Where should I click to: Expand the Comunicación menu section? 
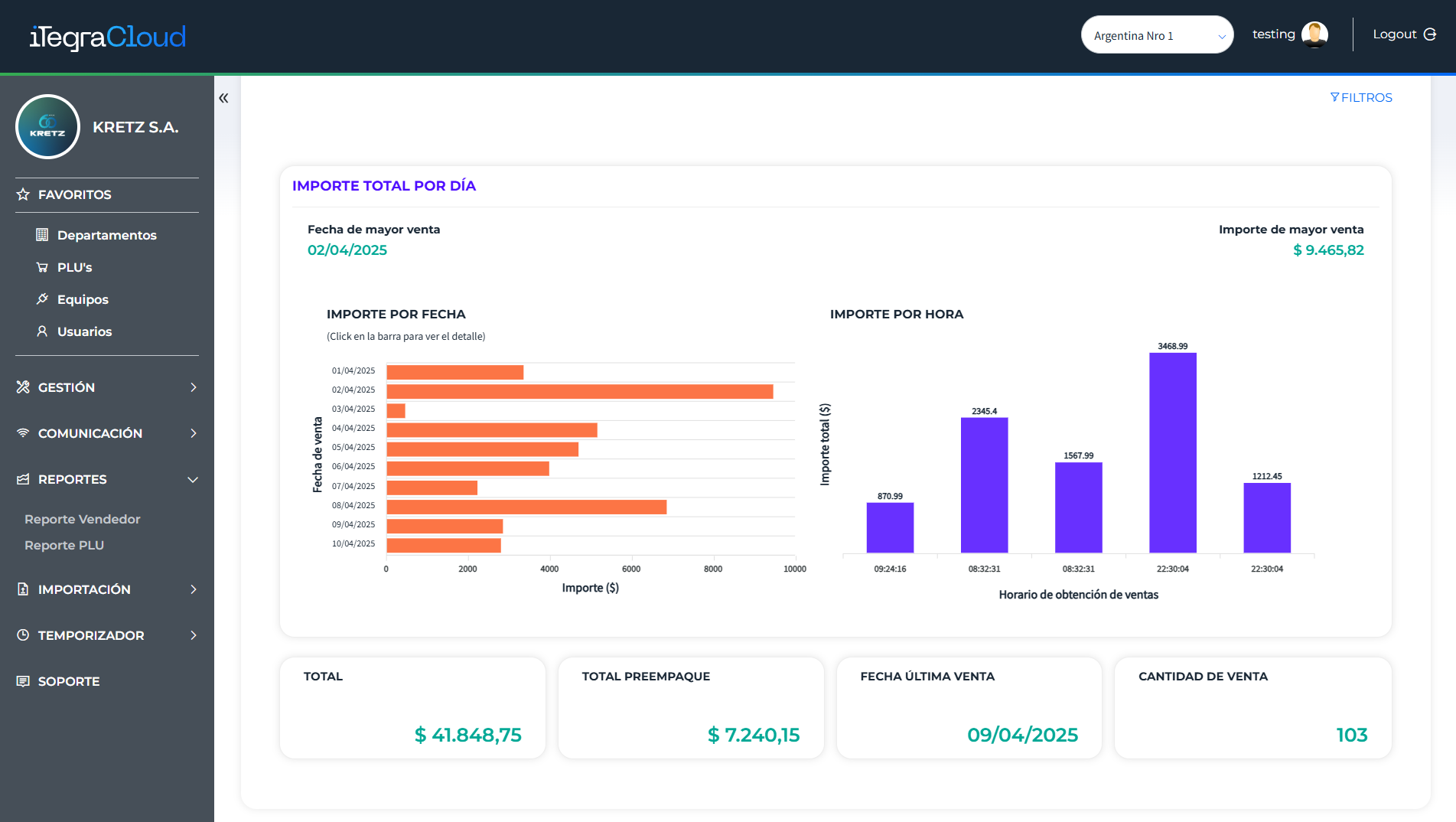pos(107,433)
